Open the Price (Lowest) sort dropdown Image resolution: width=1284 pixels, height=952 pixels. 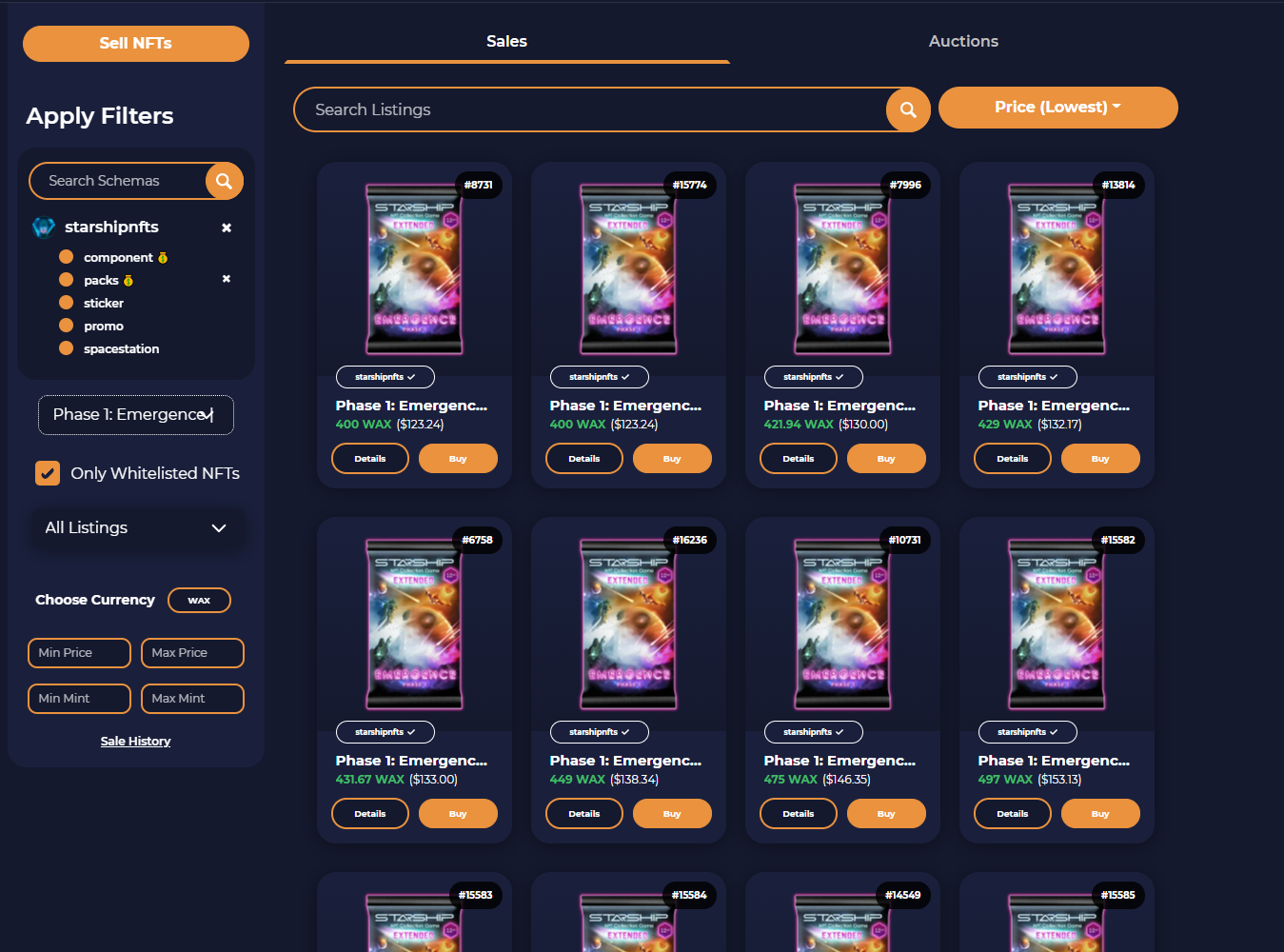point(1057,108)
